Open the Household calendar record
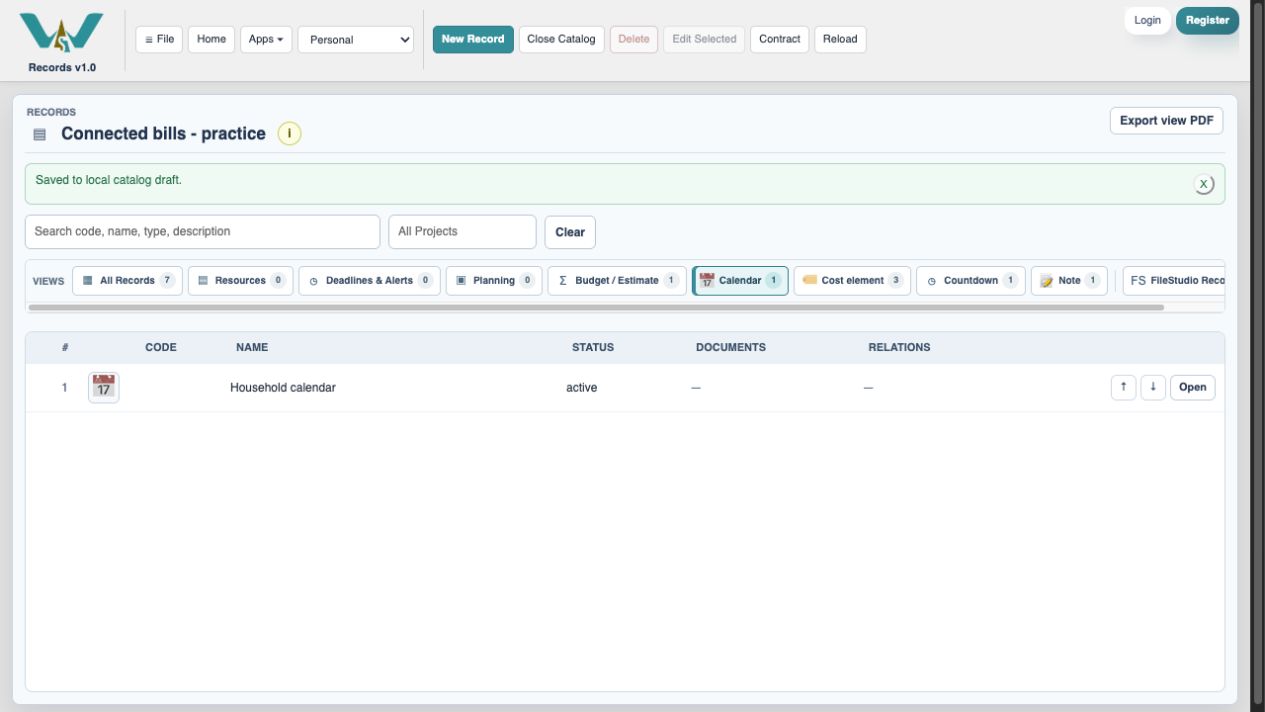The height and width of the screenshot is (712, 1265). [x=1193, y=388]
